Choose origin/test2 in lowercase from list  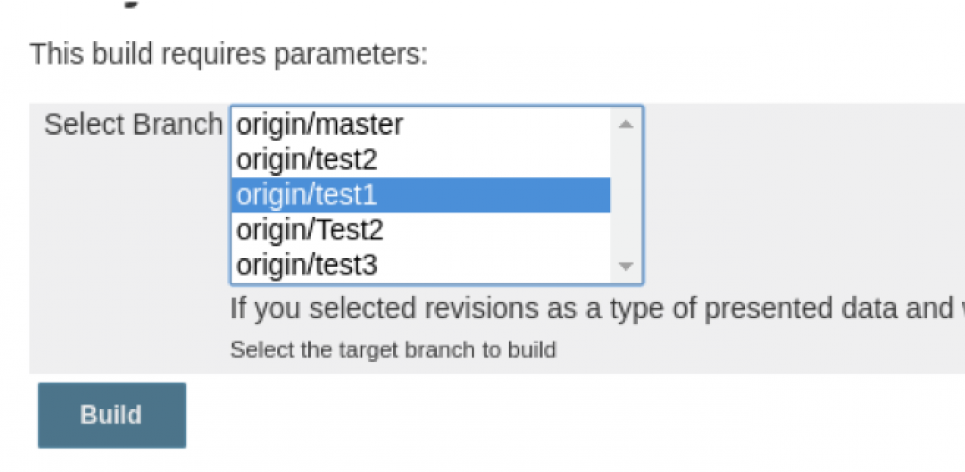click(307, 159)
